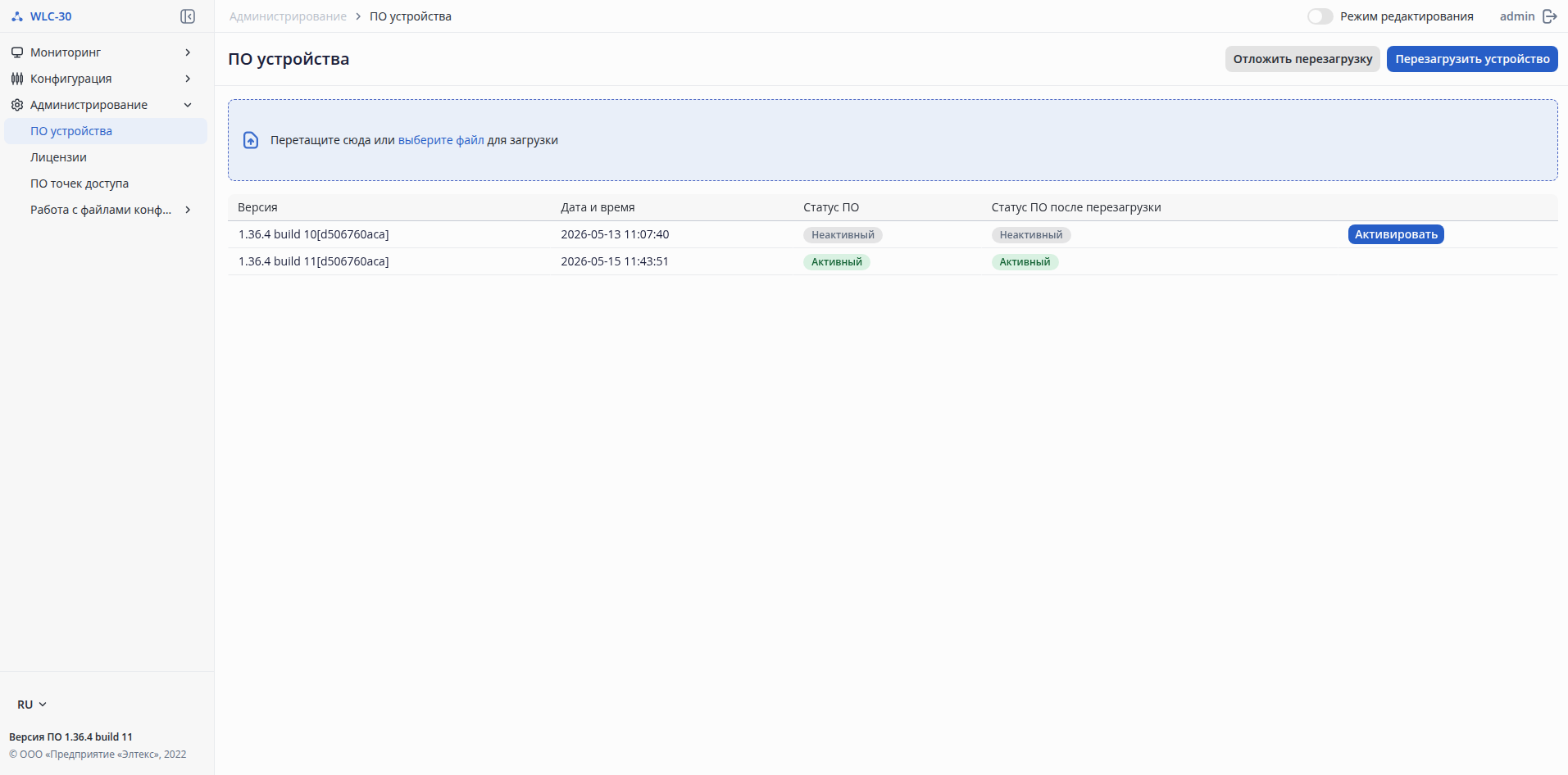The width and height of the screenshot is (1568, 775).
Task: Click the file drop zone area
Action: point(893,140)
